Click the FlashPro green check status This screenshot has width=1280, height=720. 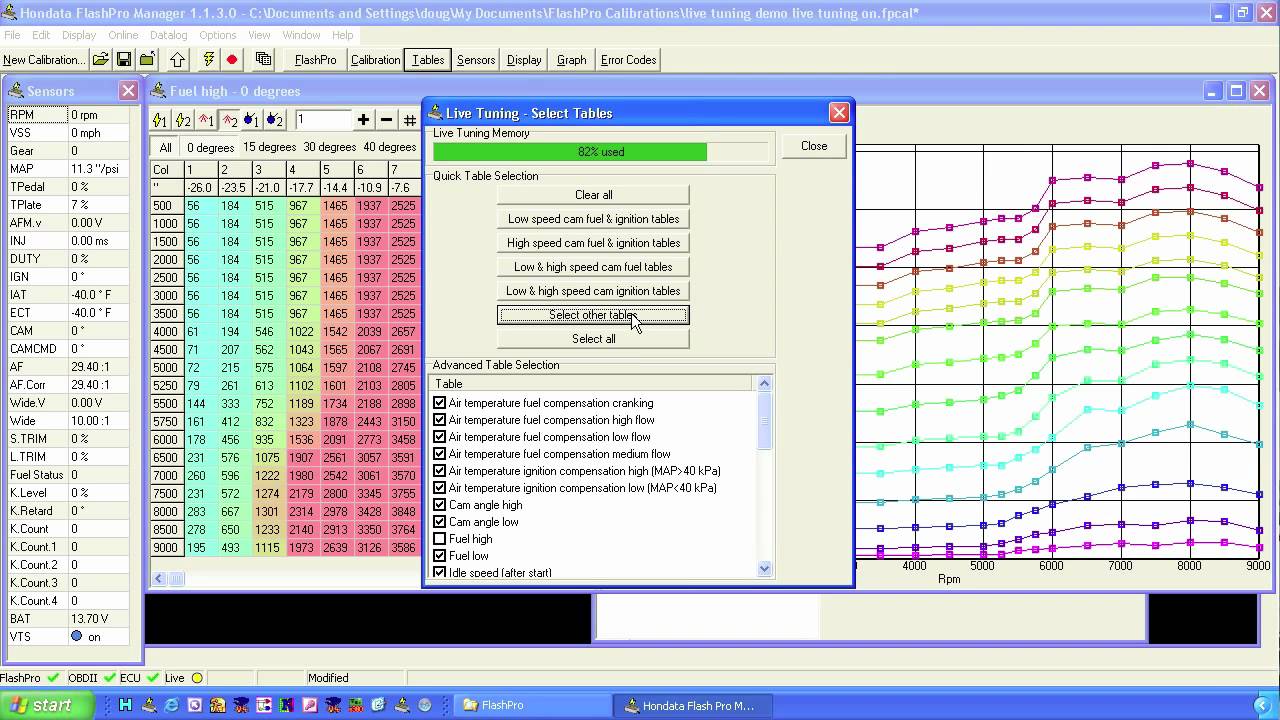(x=53, y=678)
